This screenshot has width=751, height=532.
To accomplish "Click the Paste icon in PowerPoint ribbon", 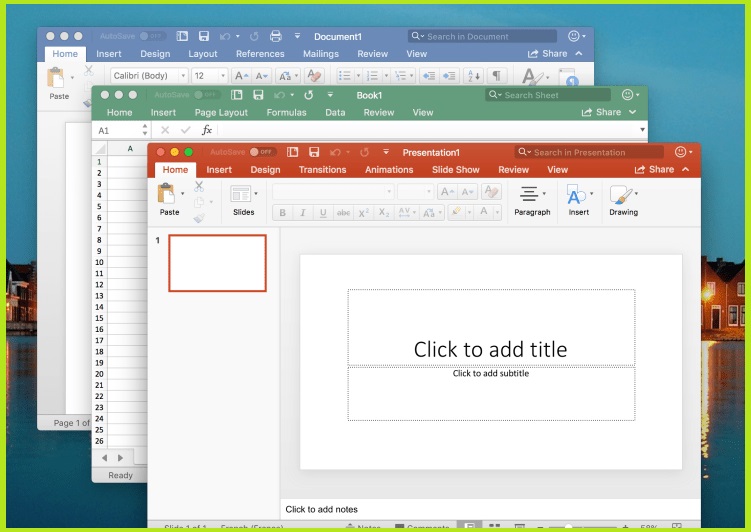I will (166, 193).
